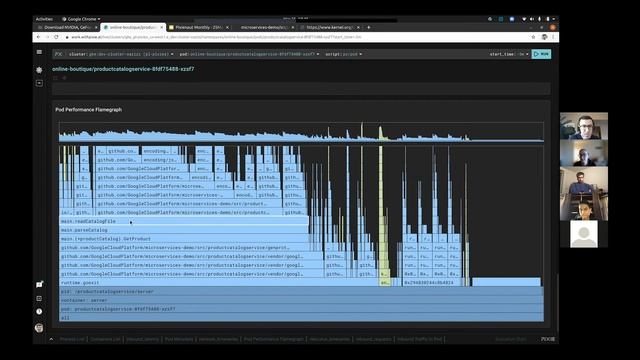This screenshot has width=640, height=360.
Task: Open the system volume icon in top bar
Action: (532, 19)
